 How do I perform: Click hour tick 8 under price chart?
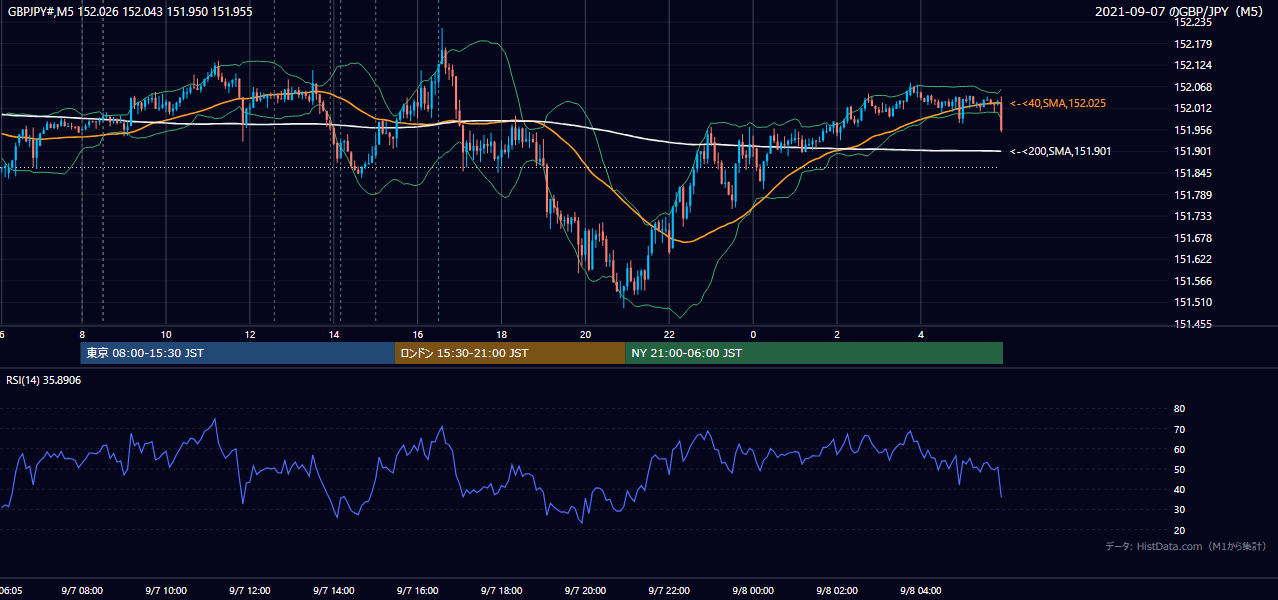point(82,334)
